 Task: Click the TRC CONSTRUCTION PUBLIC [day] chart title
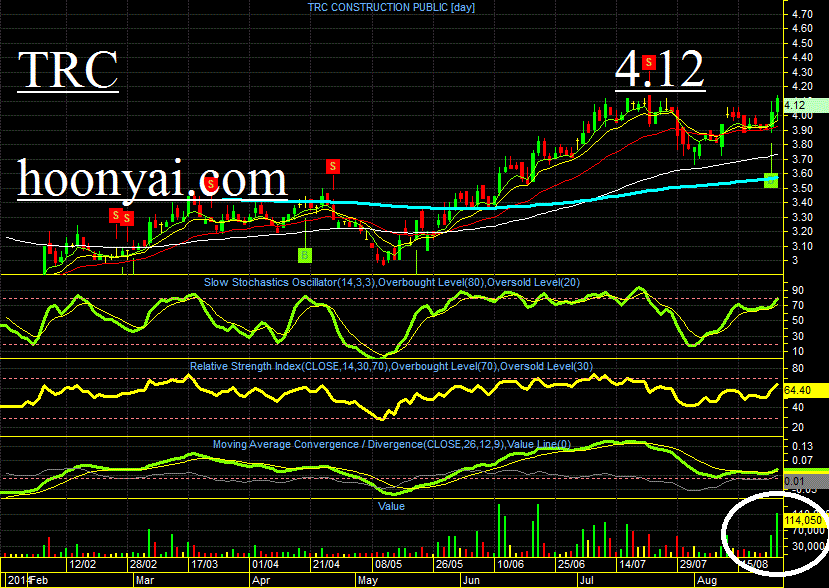click(391, 7)
